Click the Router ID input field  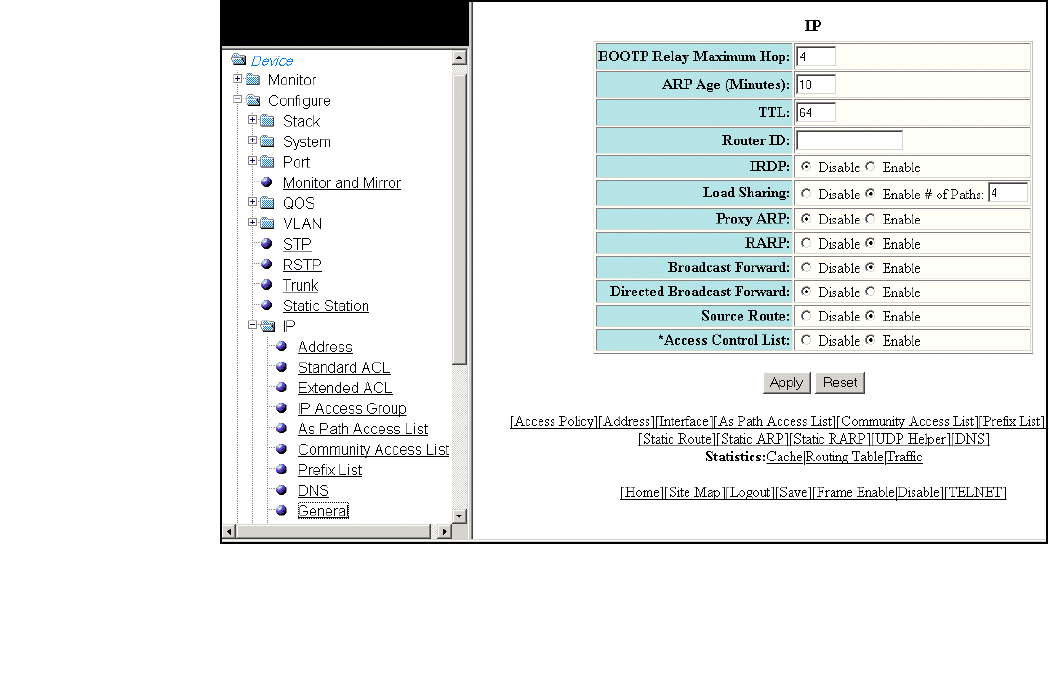849,140
